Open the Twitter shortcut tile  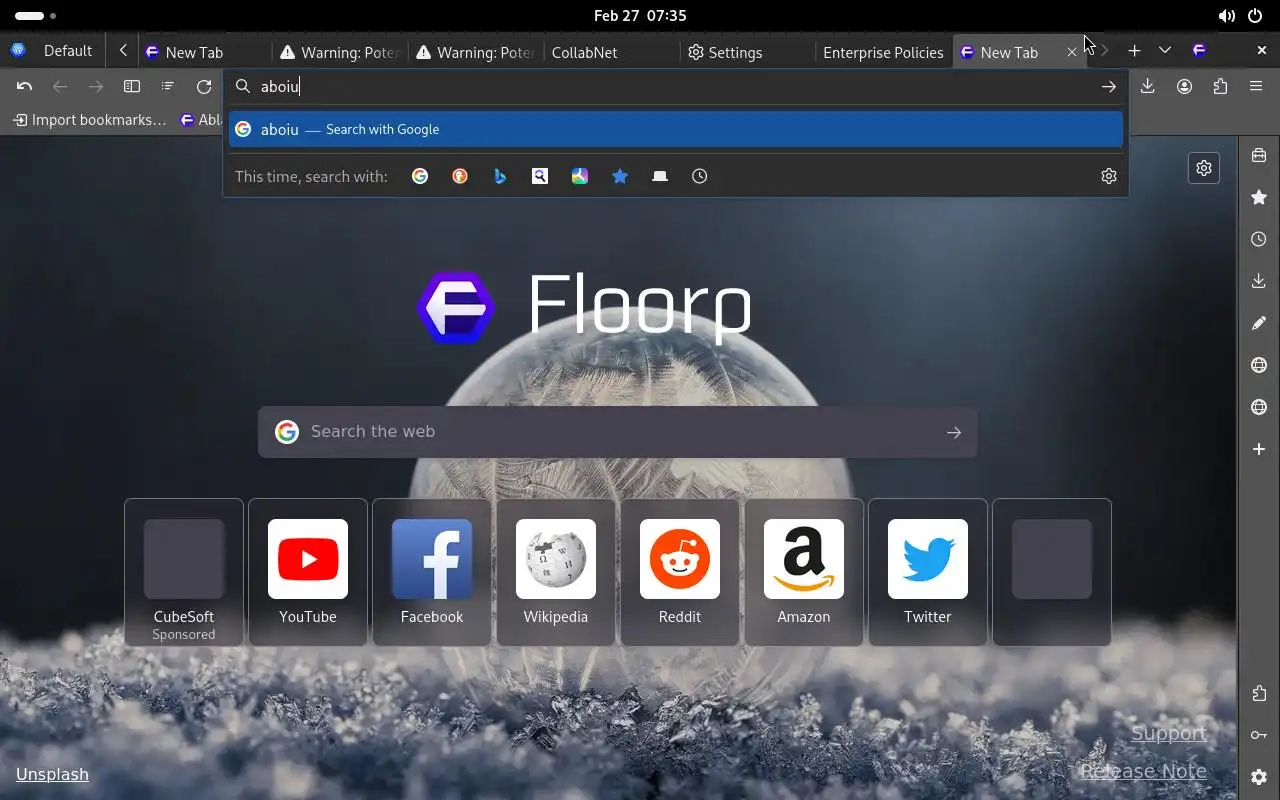[928, 572]
